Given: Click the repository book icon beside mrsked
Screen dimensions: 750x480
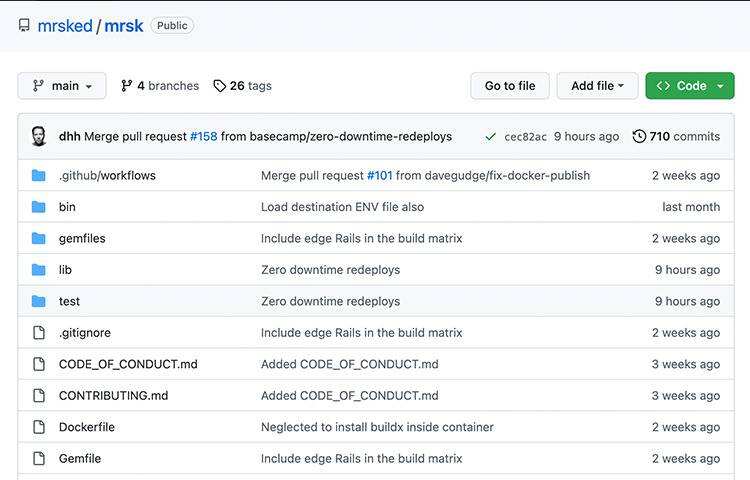Looking at the screenshot, I should pyautogui.click(x=24, y=26).
